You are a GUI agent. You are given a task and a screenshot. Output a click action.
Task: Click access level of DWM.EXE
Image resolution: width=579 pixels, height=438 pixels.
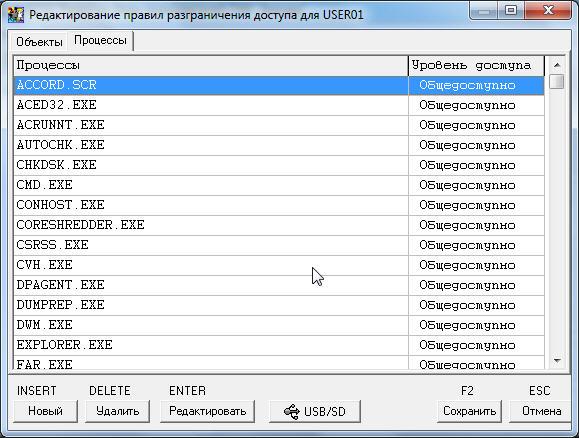tap(476, 325)
